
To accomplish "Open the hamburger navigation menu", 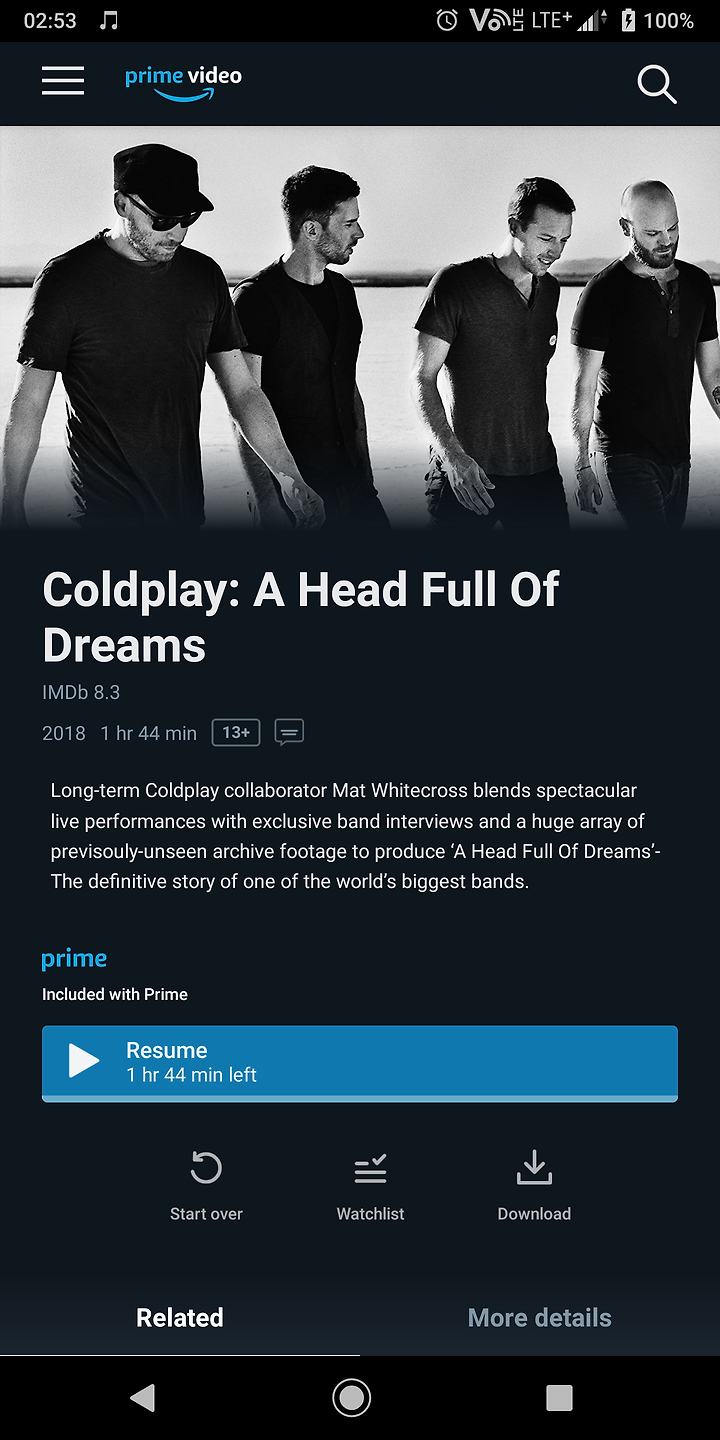I will pyautogui.click(x=63, y=81).
